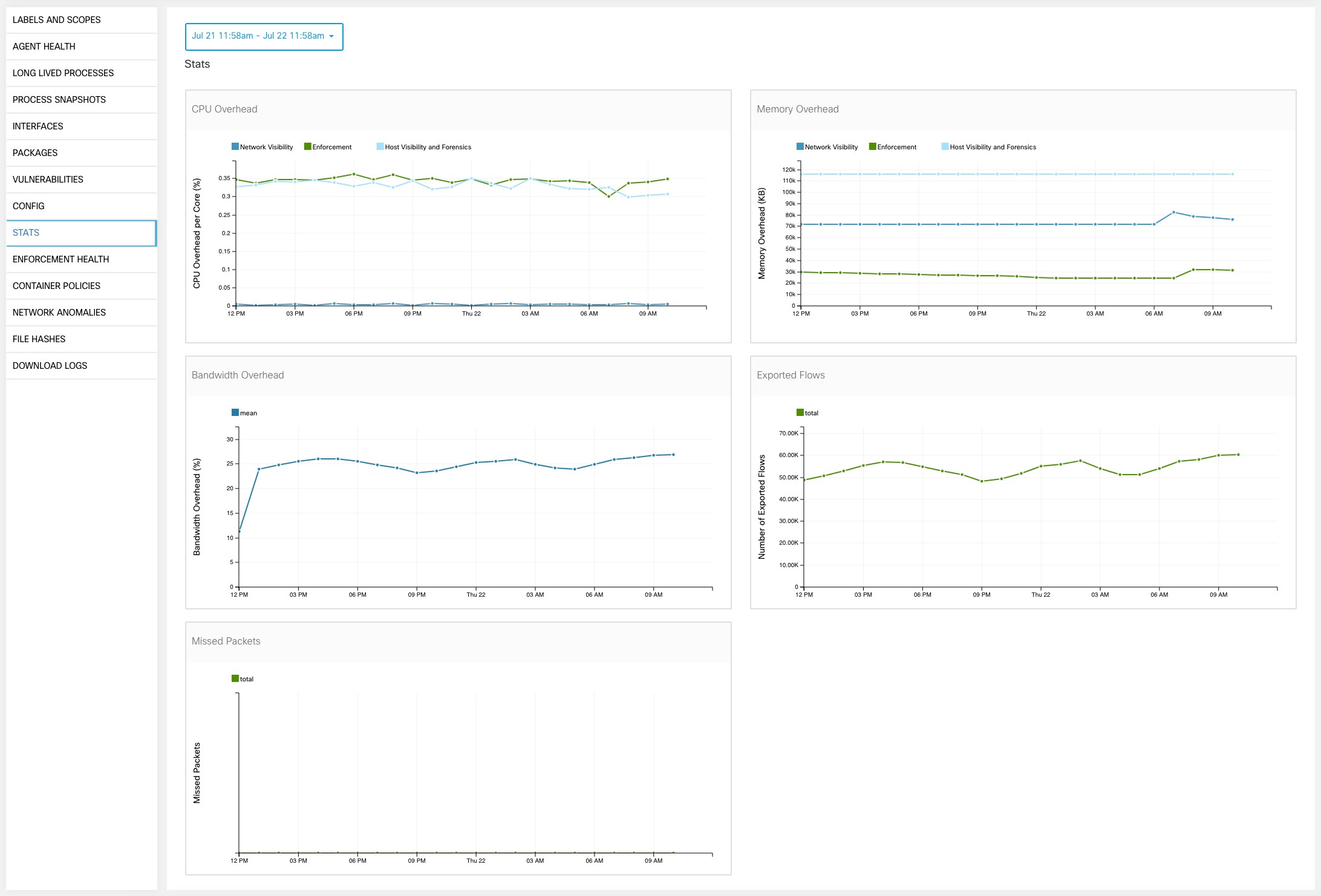Image resolution: width=1321 pixels, height=896 pixels.
Task: Click the Network Visibility memory spike point
Action: (1173, 212)
